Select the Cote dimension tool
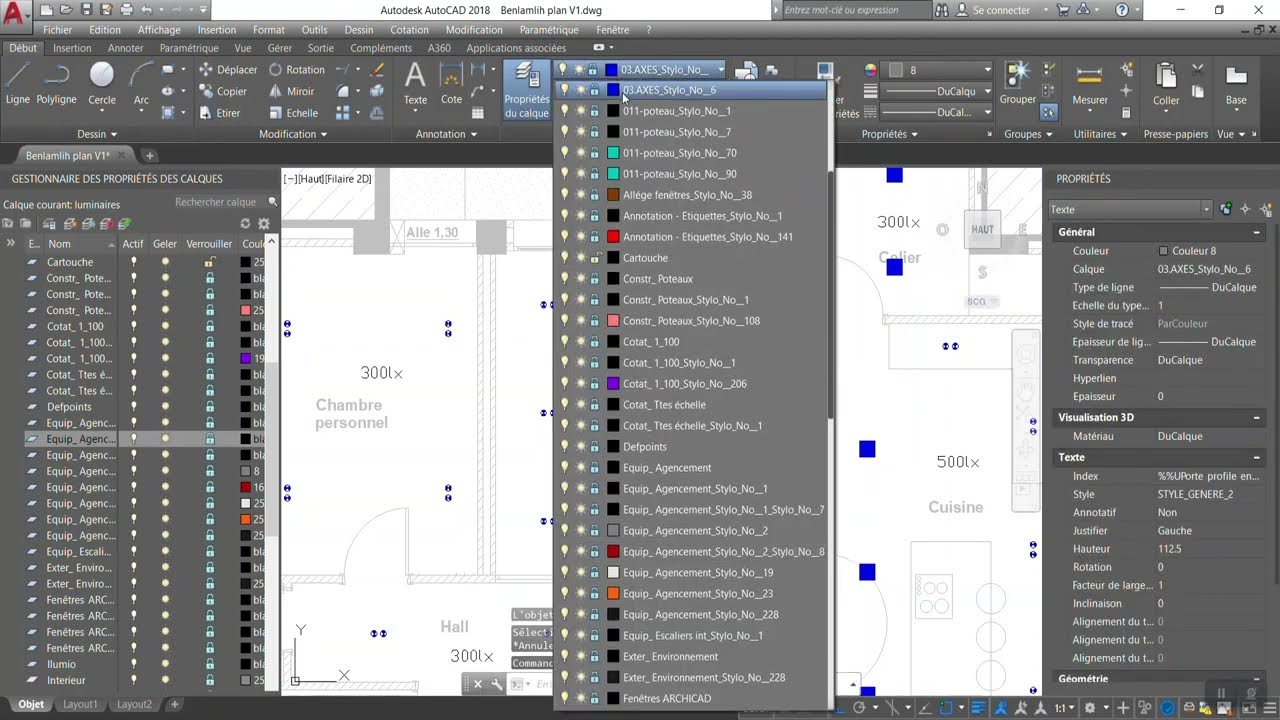The image size is (1280, 720). (451, 84)
